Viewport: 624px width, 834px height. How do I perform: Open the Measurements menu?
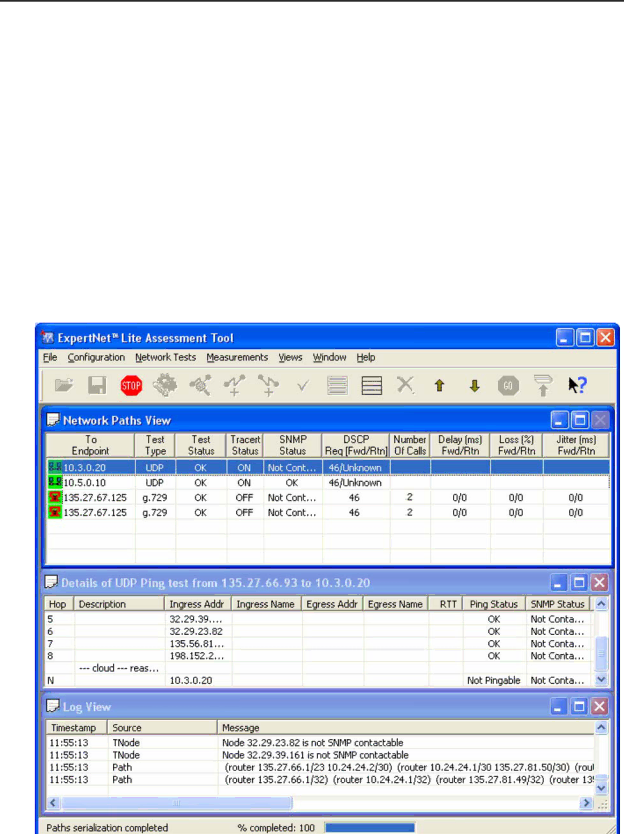click(x=237, y=357)
